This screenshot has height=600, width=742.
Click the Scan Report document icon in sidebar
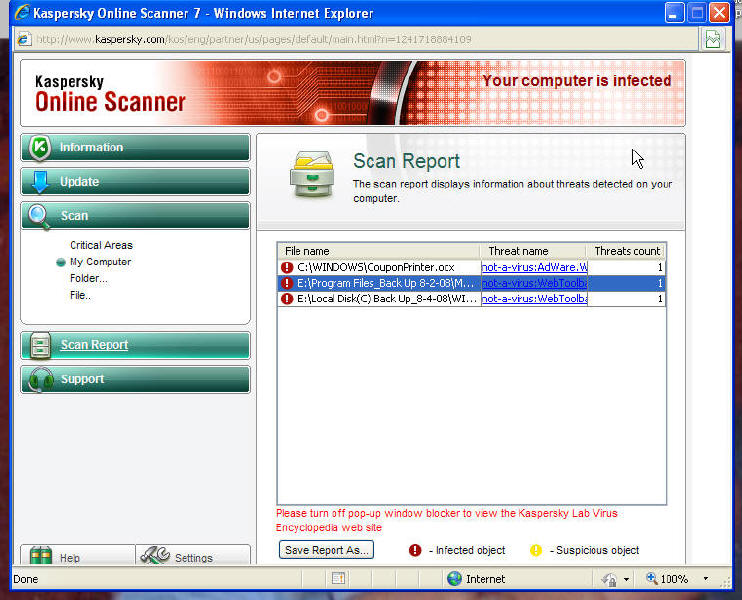click(x=40, y=345)
